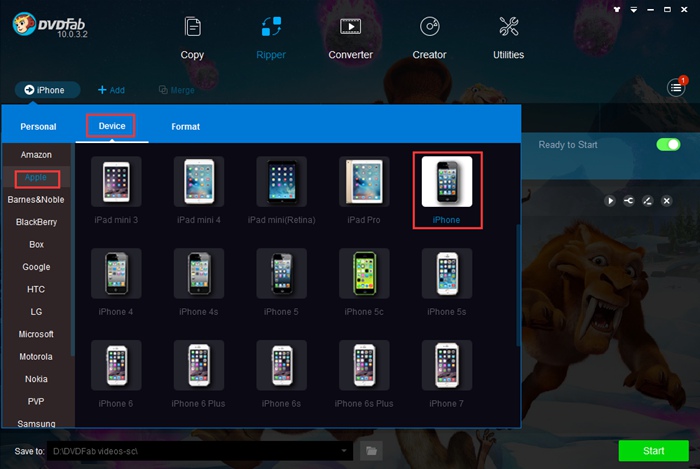Screen dimensions: 700x469
Task: Click the Save to path field
Action: click(200, 451)
